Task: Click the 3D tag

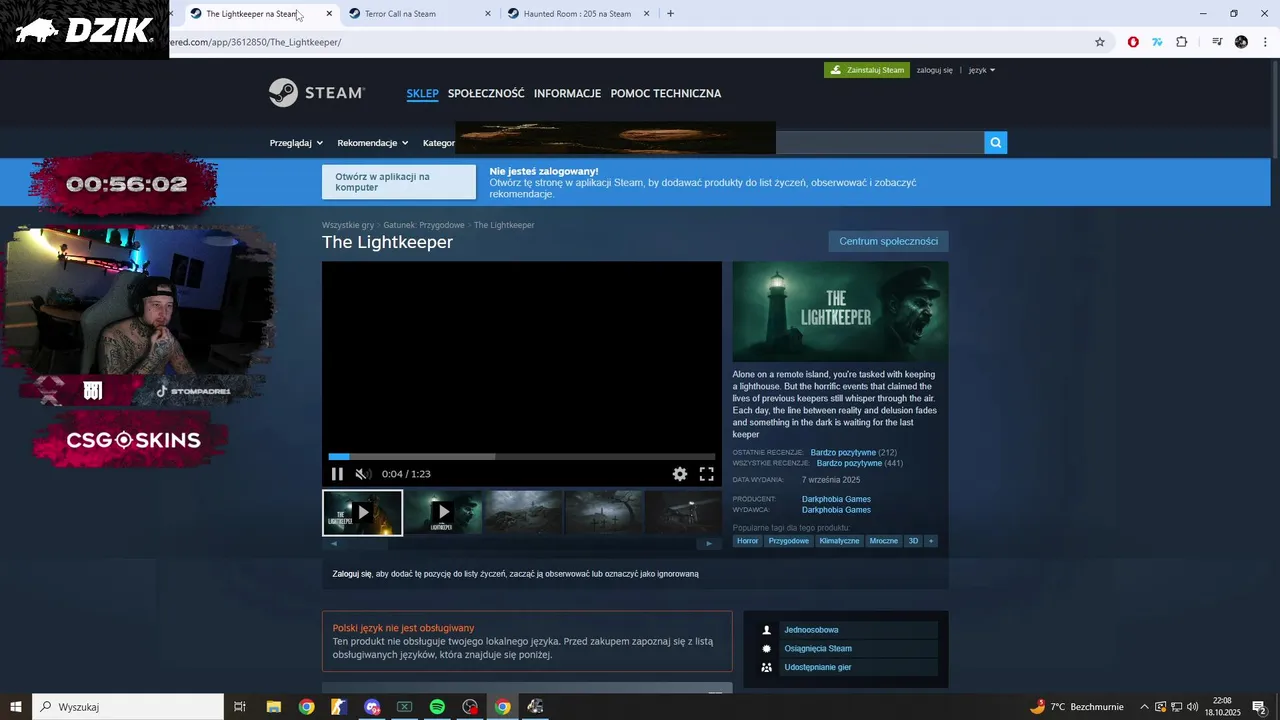Action: (913, 541)
